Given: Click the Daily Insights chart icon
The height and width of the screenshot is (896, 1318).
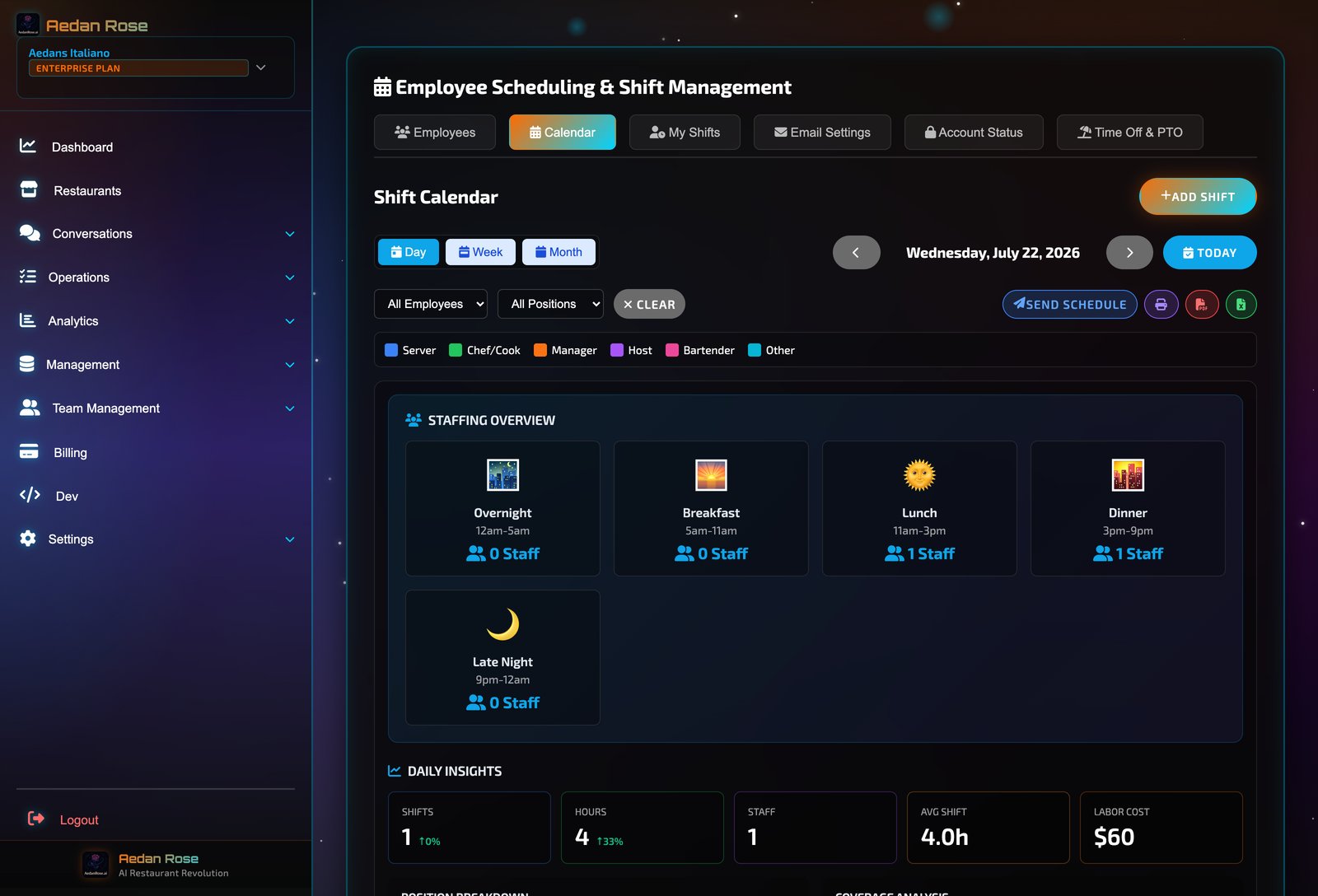Looking at the screenshot, I should click(x=395, y=771).
